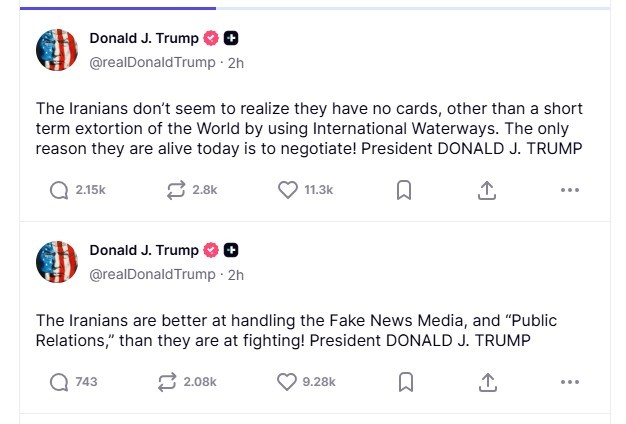
Task: Like the second post with 9.28k likes
Action: pyautogui.click(x=287, y=381)
